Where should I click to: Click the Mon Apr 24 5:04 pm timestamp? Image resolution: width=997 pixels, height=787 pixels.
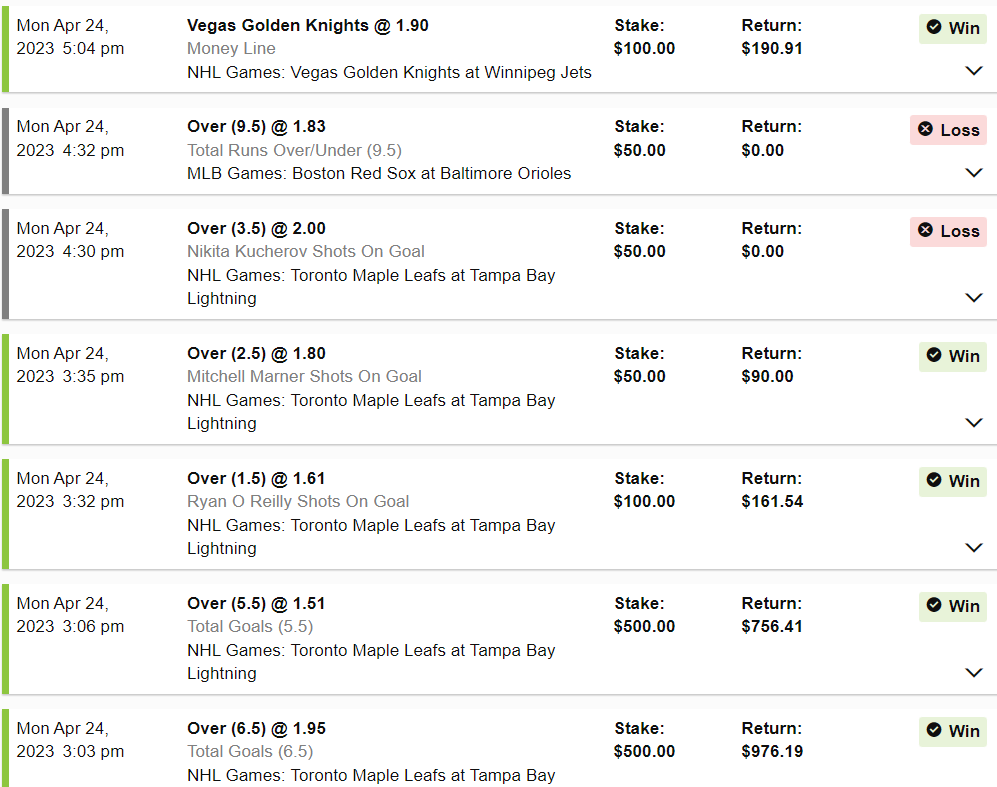[70, 37]
